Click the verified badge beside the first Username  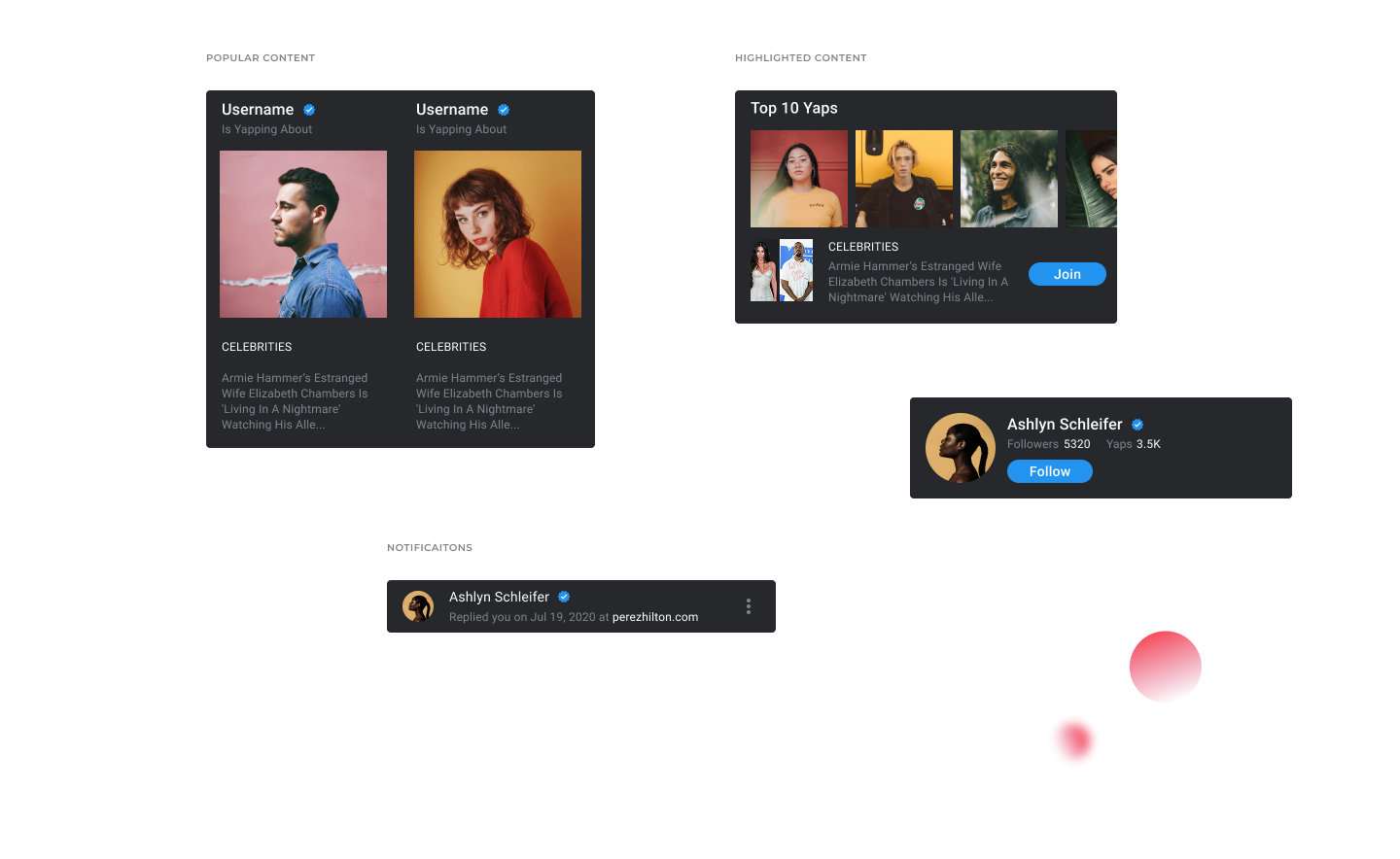[309, 110]
